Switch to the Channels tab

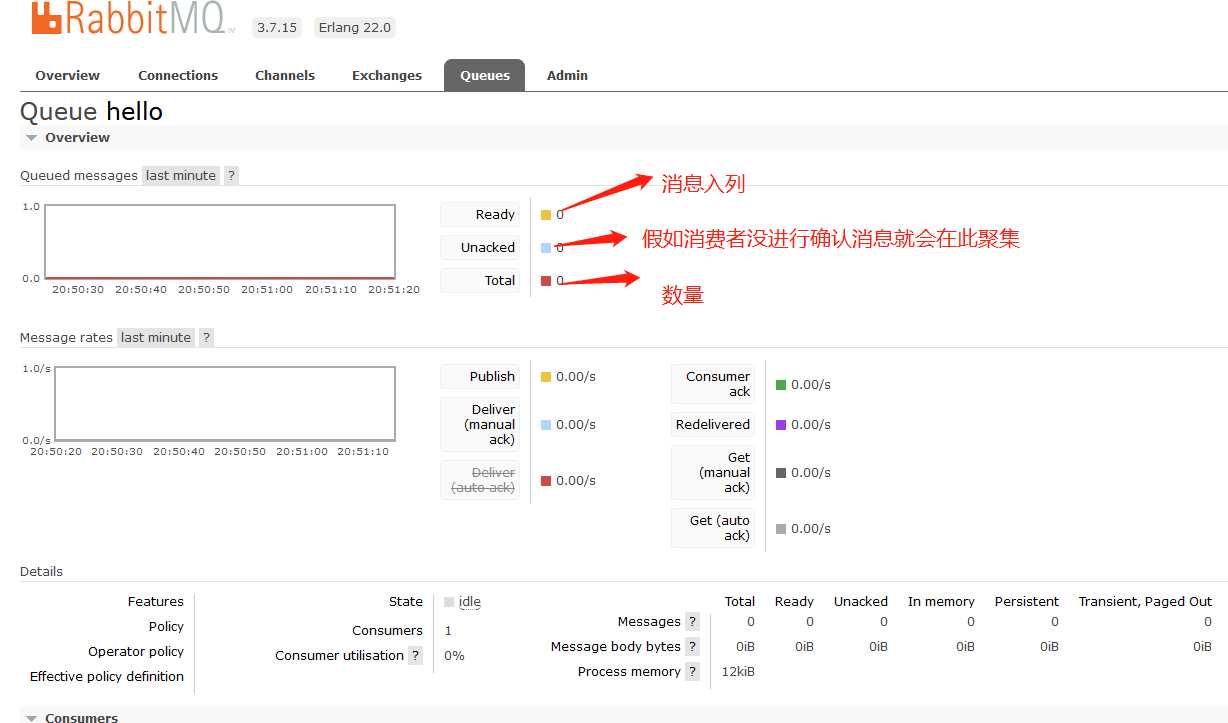tap(285, 75)
